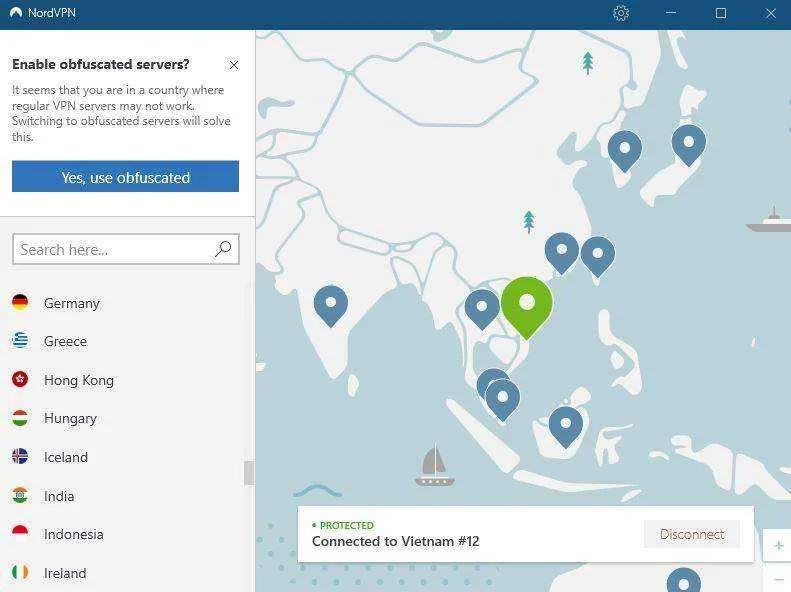Select Hungary flag icon
Screen dimensions: 791x592
[20, 418]
